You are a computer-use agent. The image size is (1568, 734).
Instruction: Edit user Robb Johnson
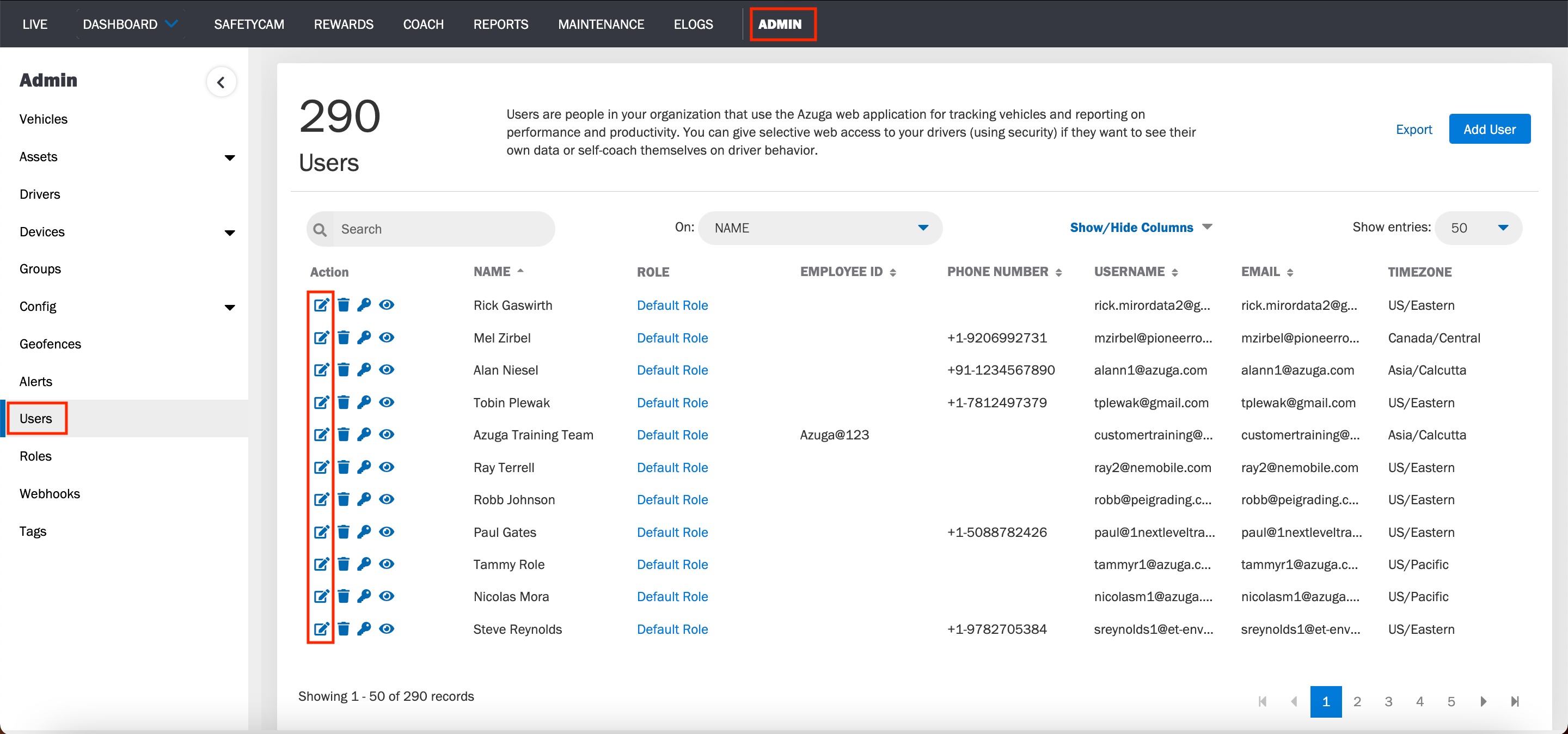tap(321, 499)
